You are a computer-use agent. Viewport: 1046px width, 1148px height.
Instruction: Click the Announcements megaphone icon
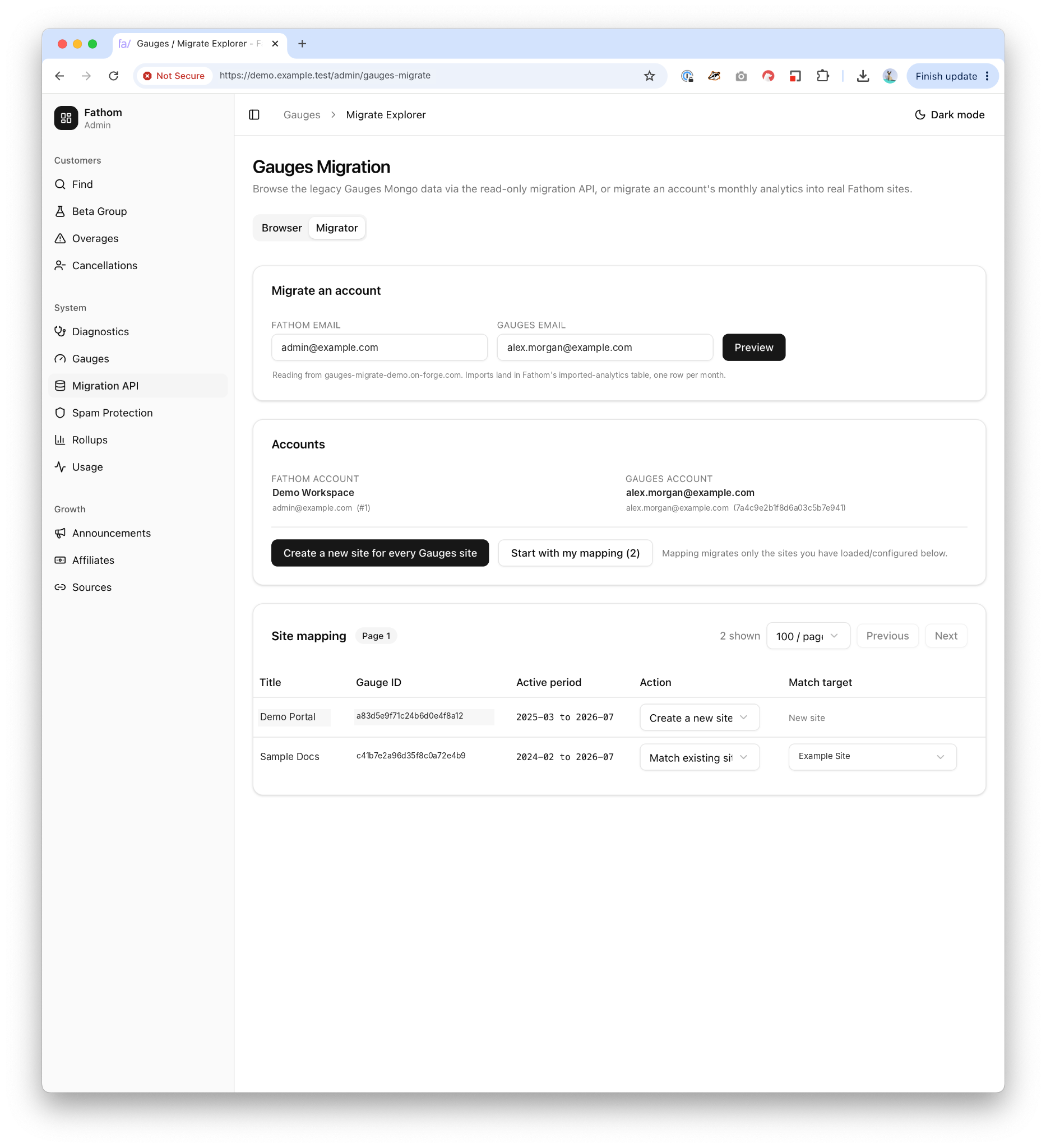point(60,533)
